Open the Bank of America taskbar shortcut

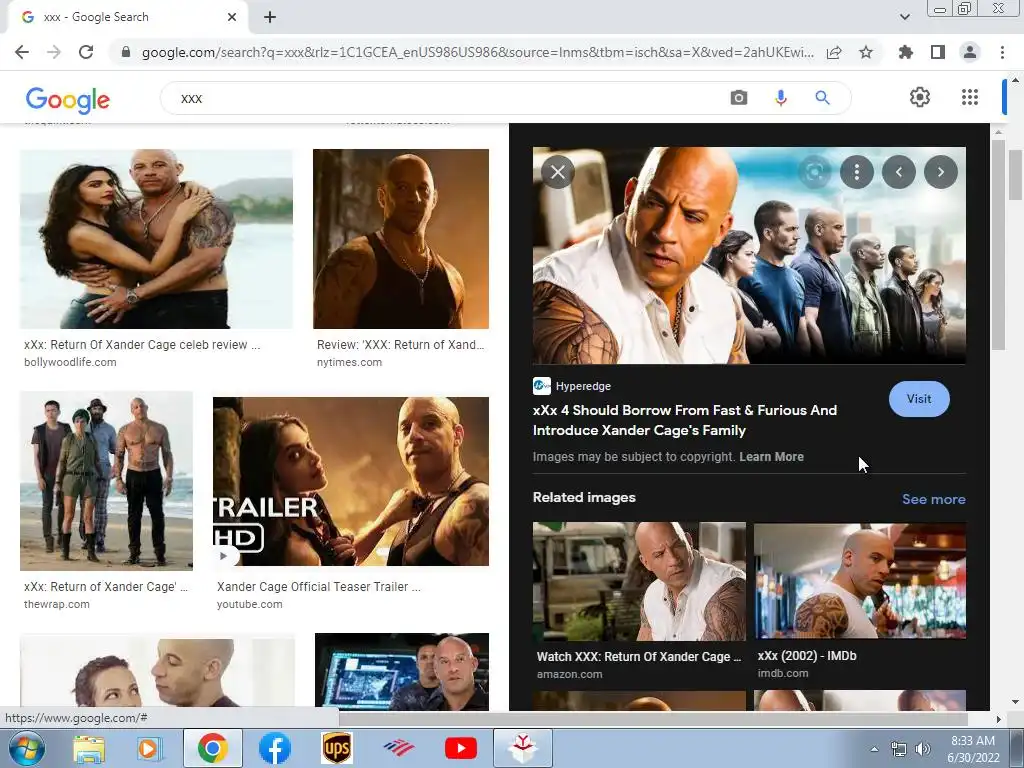(x=398, y=748)
